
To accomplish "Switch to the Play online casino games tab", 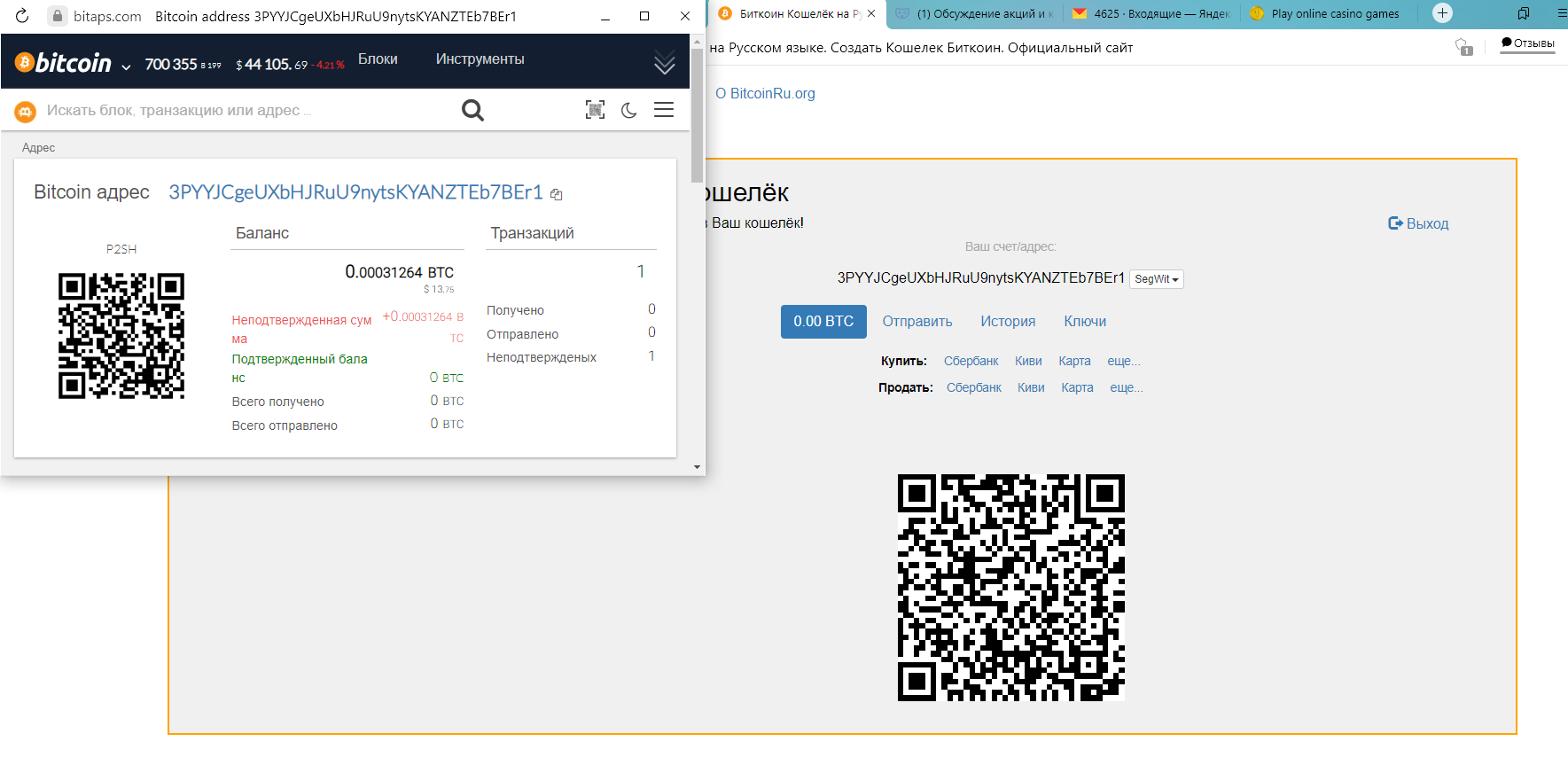I will pyautogui.click(x=1329, y=13).
